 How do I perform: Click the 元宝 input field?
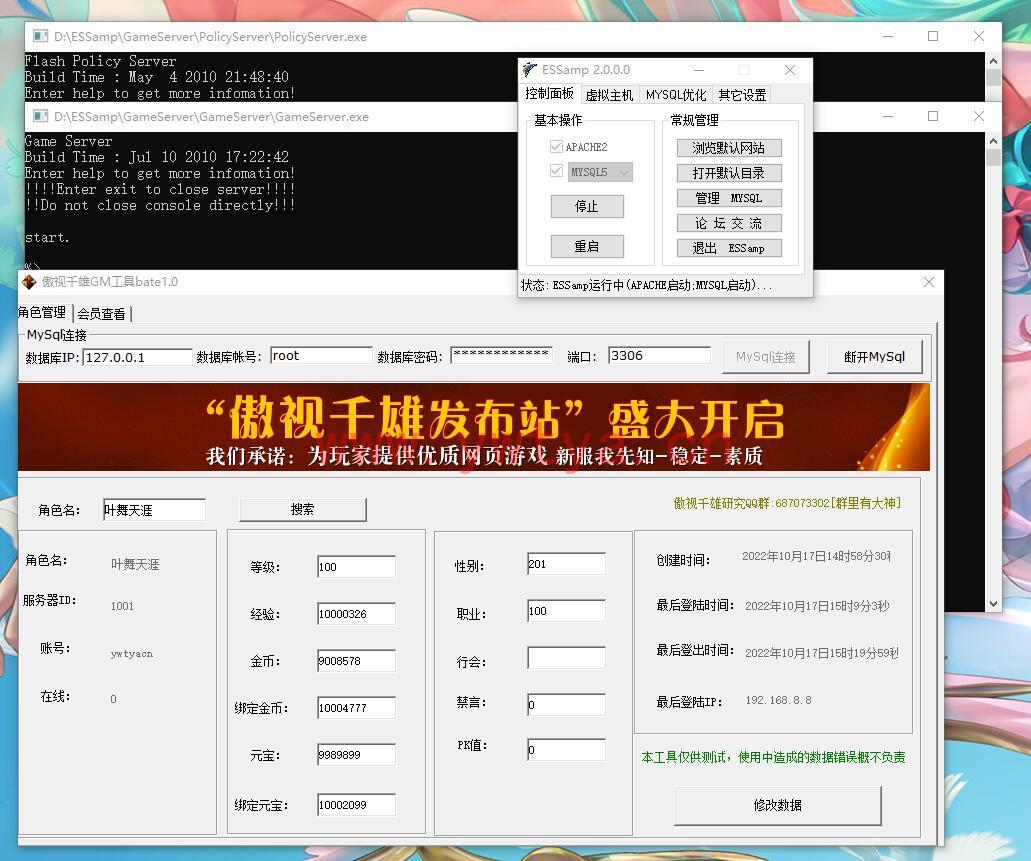coord(356,755)
